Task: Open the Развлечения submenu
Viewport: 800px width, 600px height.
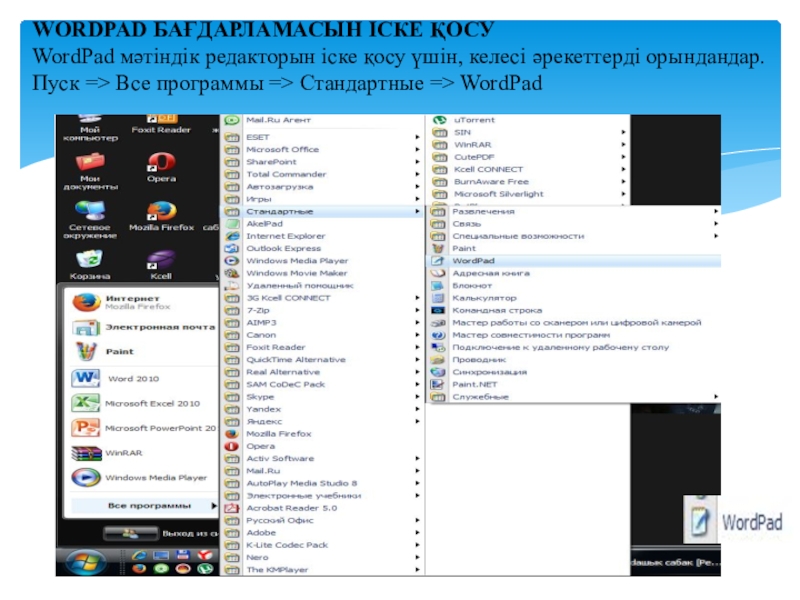Action: [574, 211]
